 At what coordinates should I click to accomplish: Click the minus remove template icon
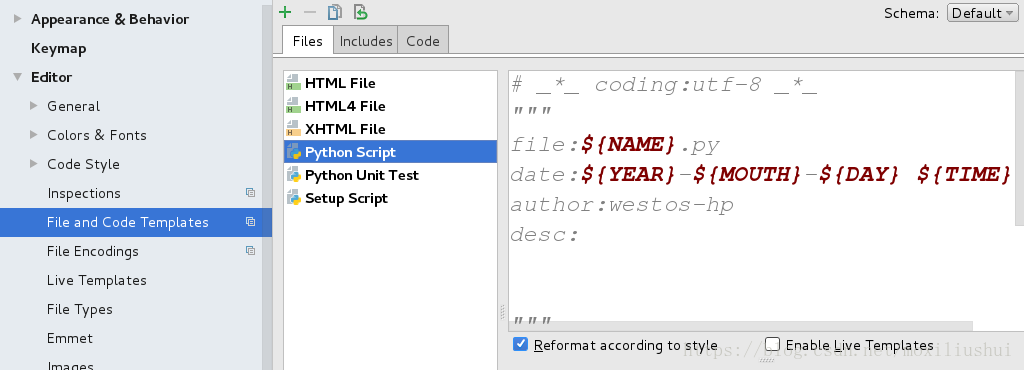pyautogui.click(x=310, y=12)
